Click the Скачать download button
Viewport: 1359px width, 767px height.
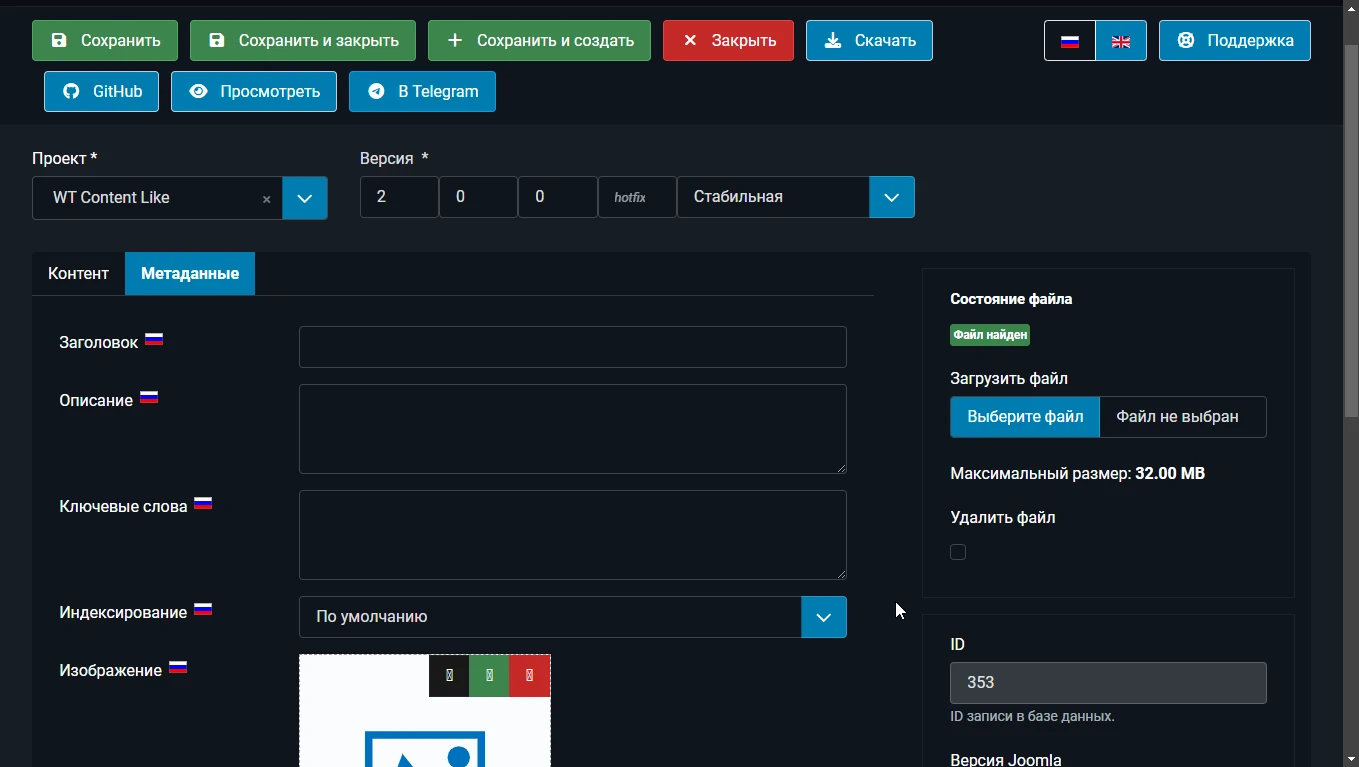[x=869, y=41]
